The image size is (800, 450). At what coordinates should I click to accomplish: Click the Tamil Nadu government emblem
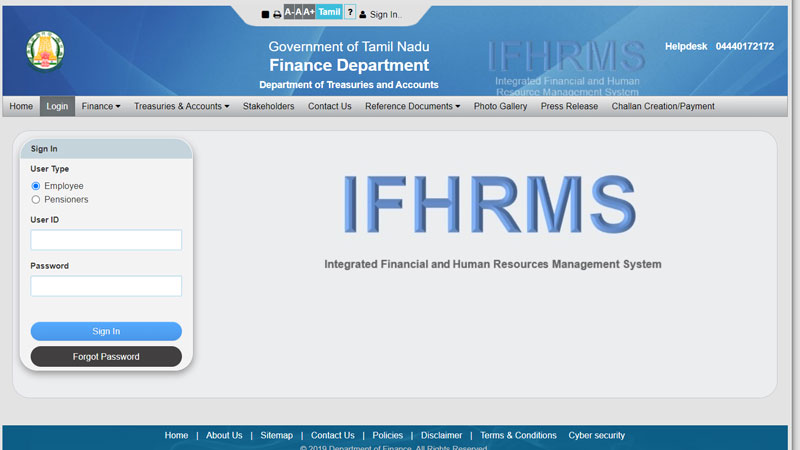coord(45,51)
